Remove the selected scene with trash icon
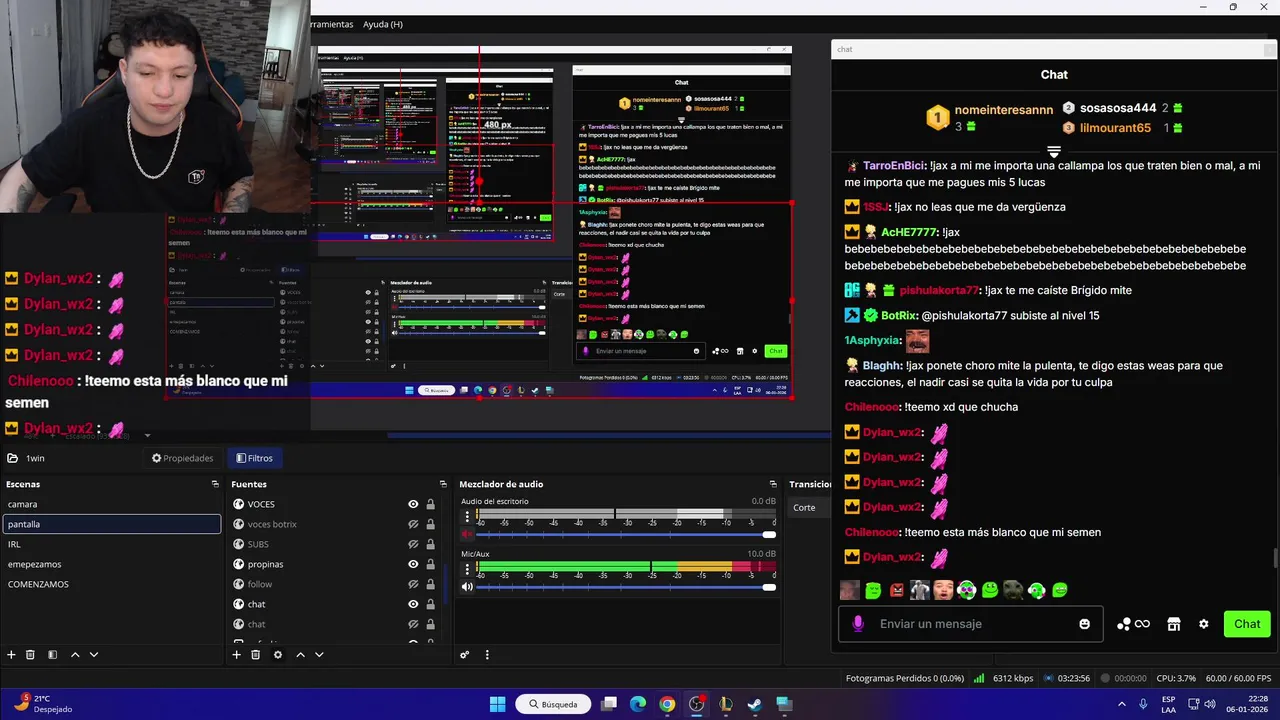Viewport: 1280px width, 720px height. click(x=30, y=655)
